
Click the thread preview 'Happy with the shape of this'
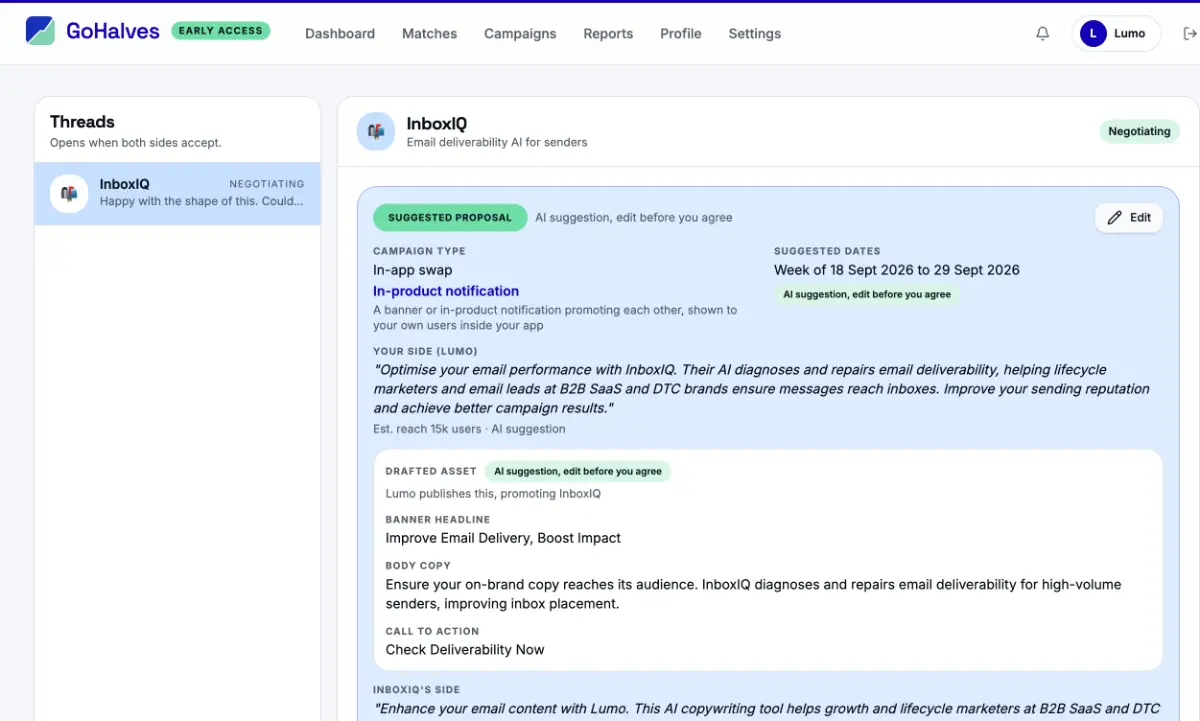tap(202, 201)
